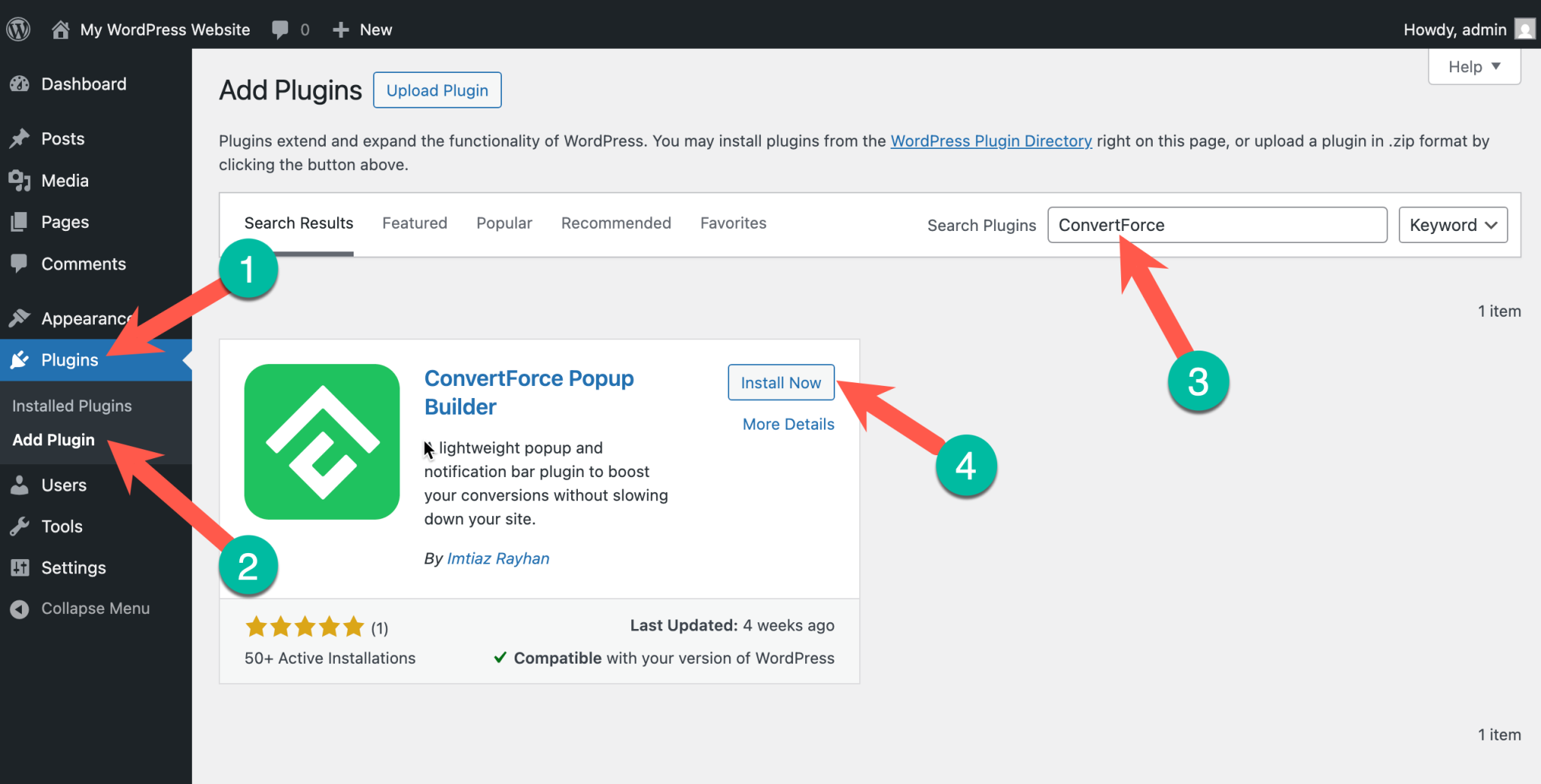
Task: Open the Settings menu
Action: coord(73,568)
